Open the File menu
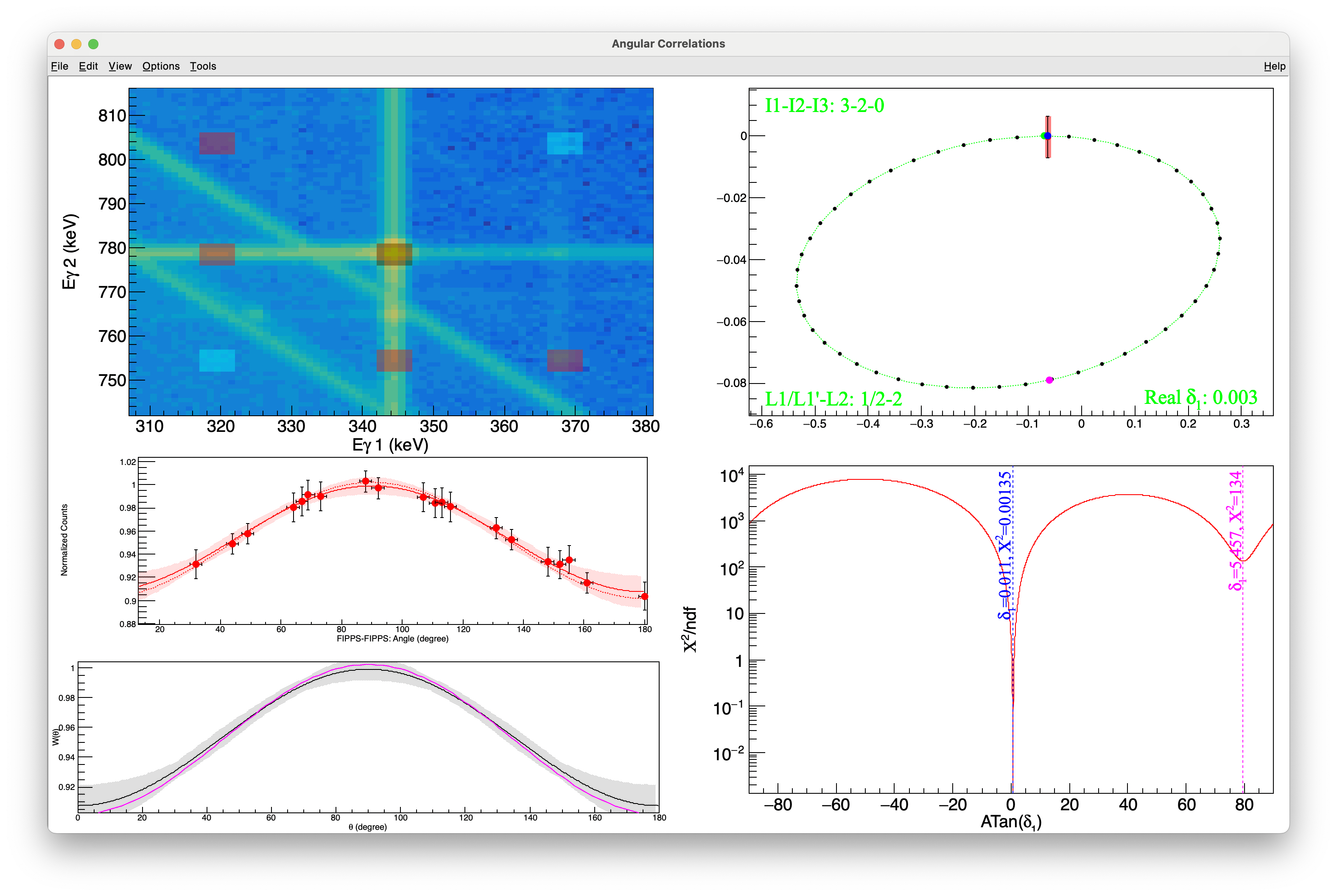The height and width of the screenshot is (896, 1337). click(59, 66)
